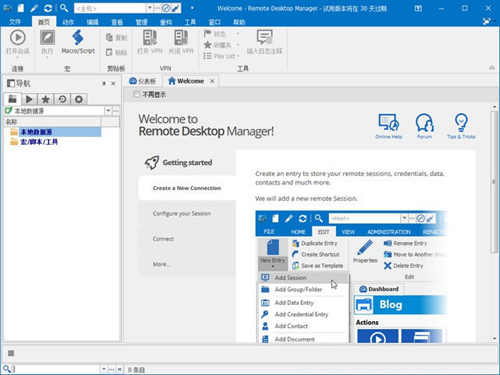Viewport: 500px width, 375px height.
Task: Switch to the dashboard tab beside Welcome
Action: coord(143,81)
